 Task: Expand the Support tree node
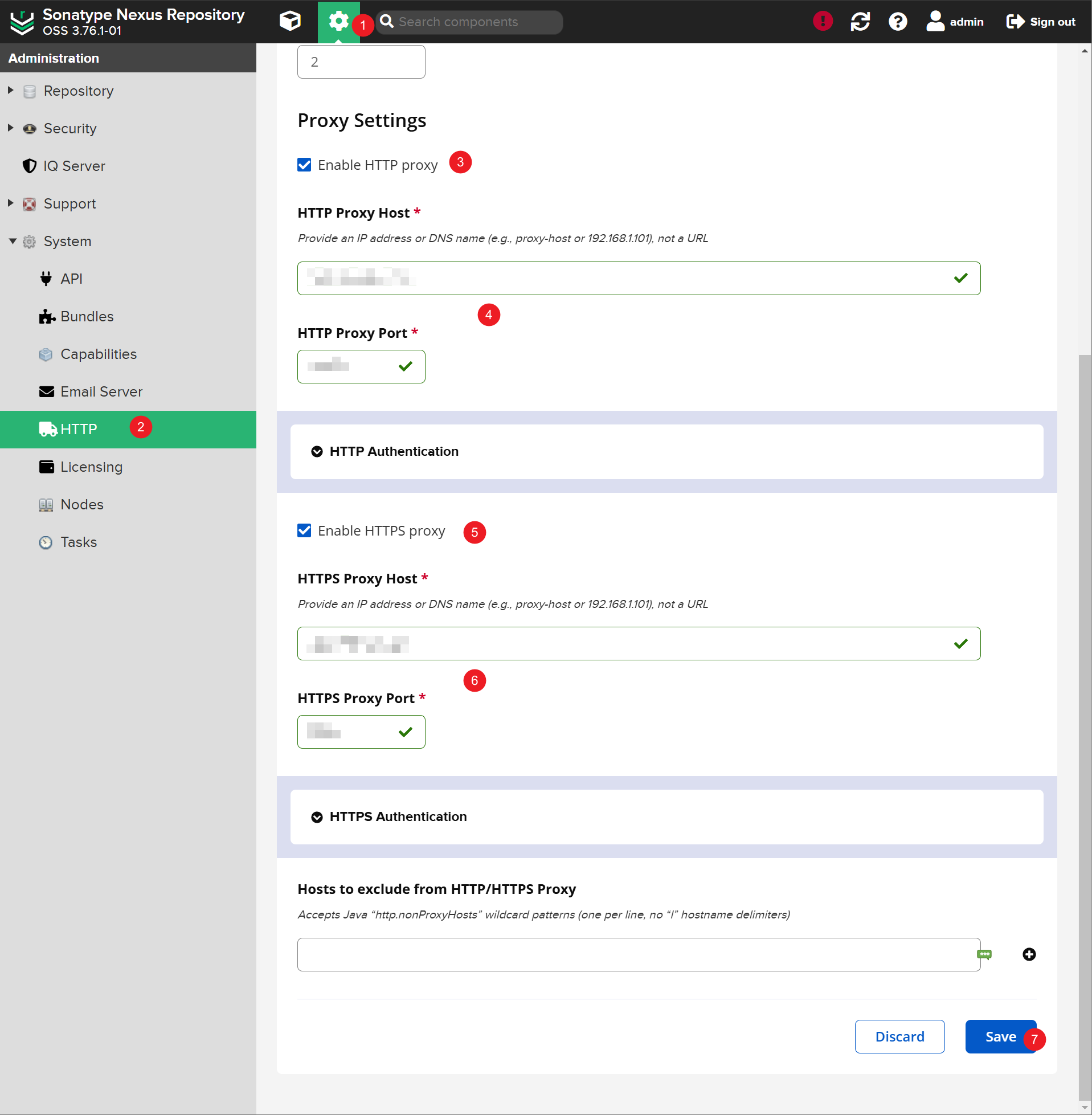pyautogui.click(x=10, y=203)
